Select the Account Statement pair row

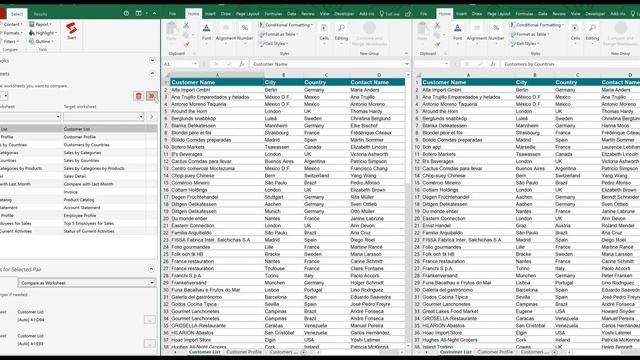pos(78,208)
